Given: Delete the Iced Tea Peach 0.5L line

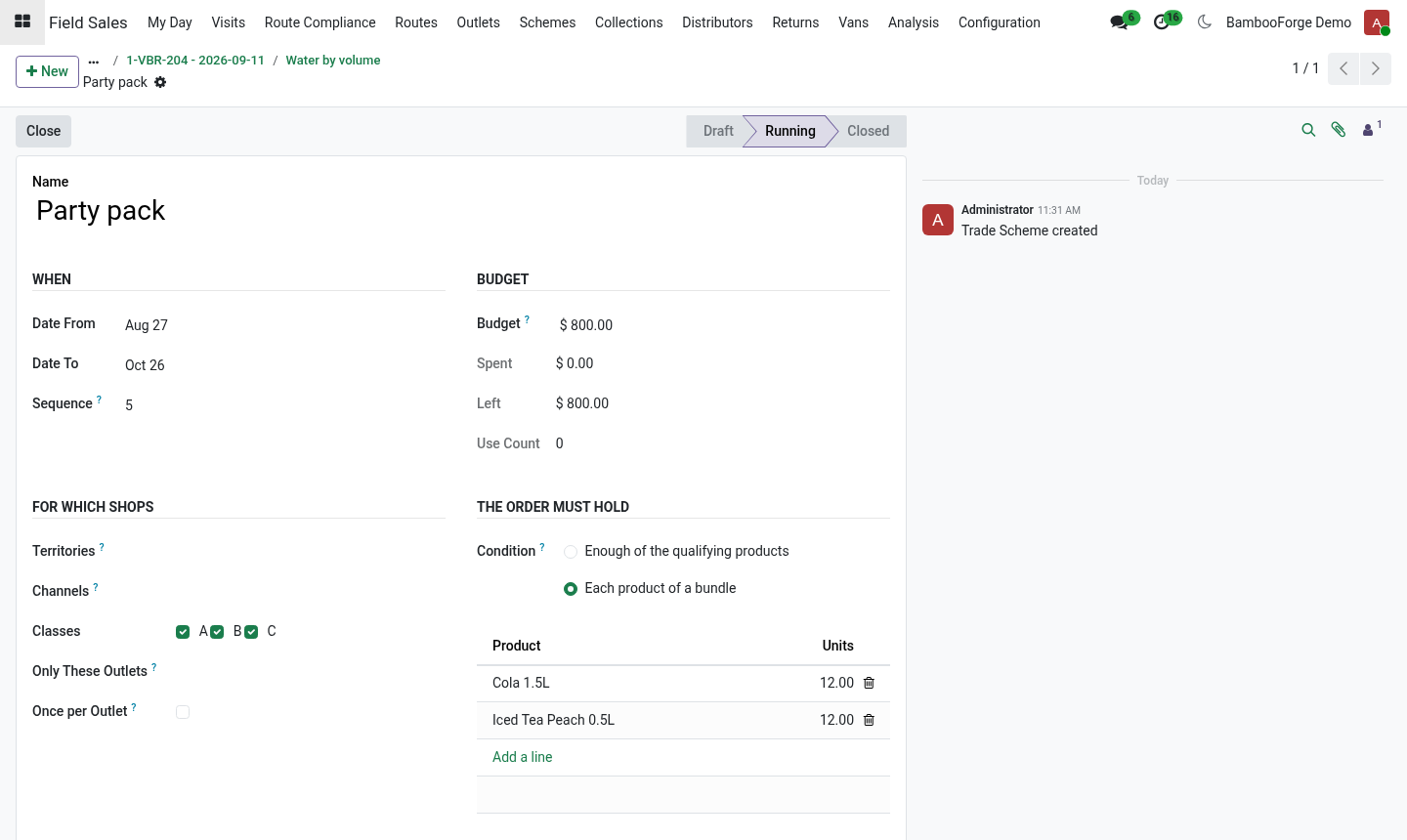Looking at the screenshot, I should (x=869, y=720).
